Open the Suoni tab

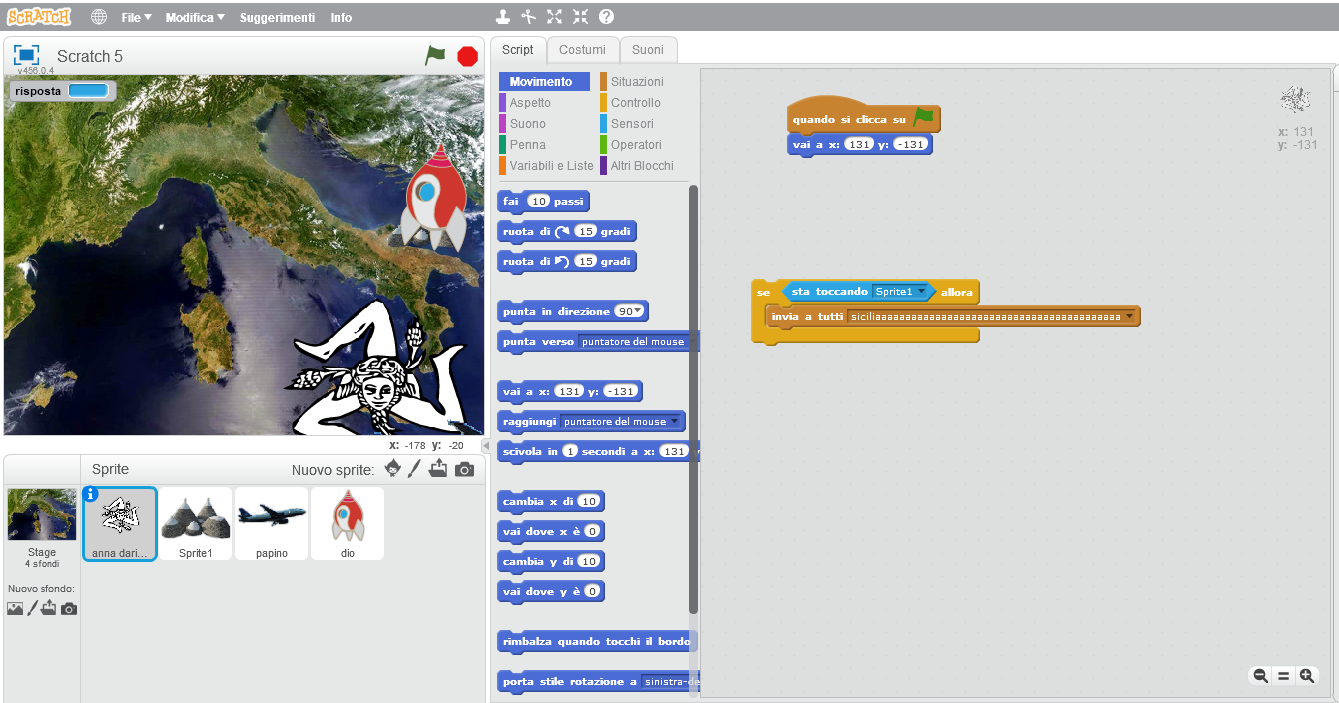point(647,50)
